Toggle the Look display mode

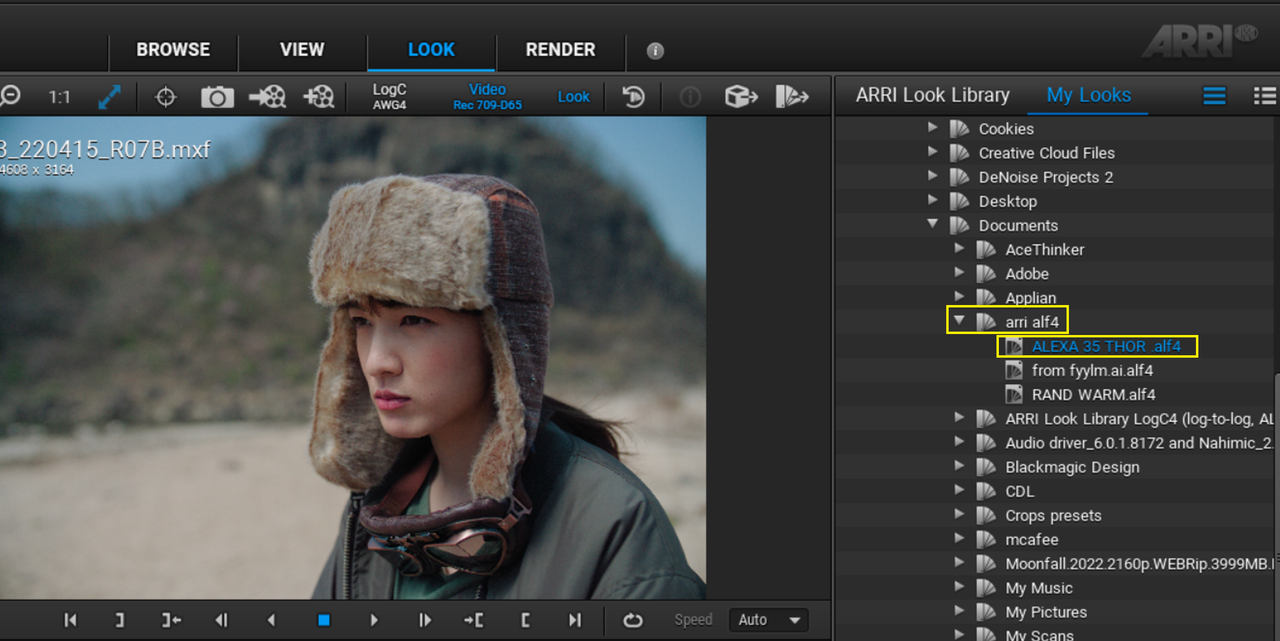click(574, 97)
